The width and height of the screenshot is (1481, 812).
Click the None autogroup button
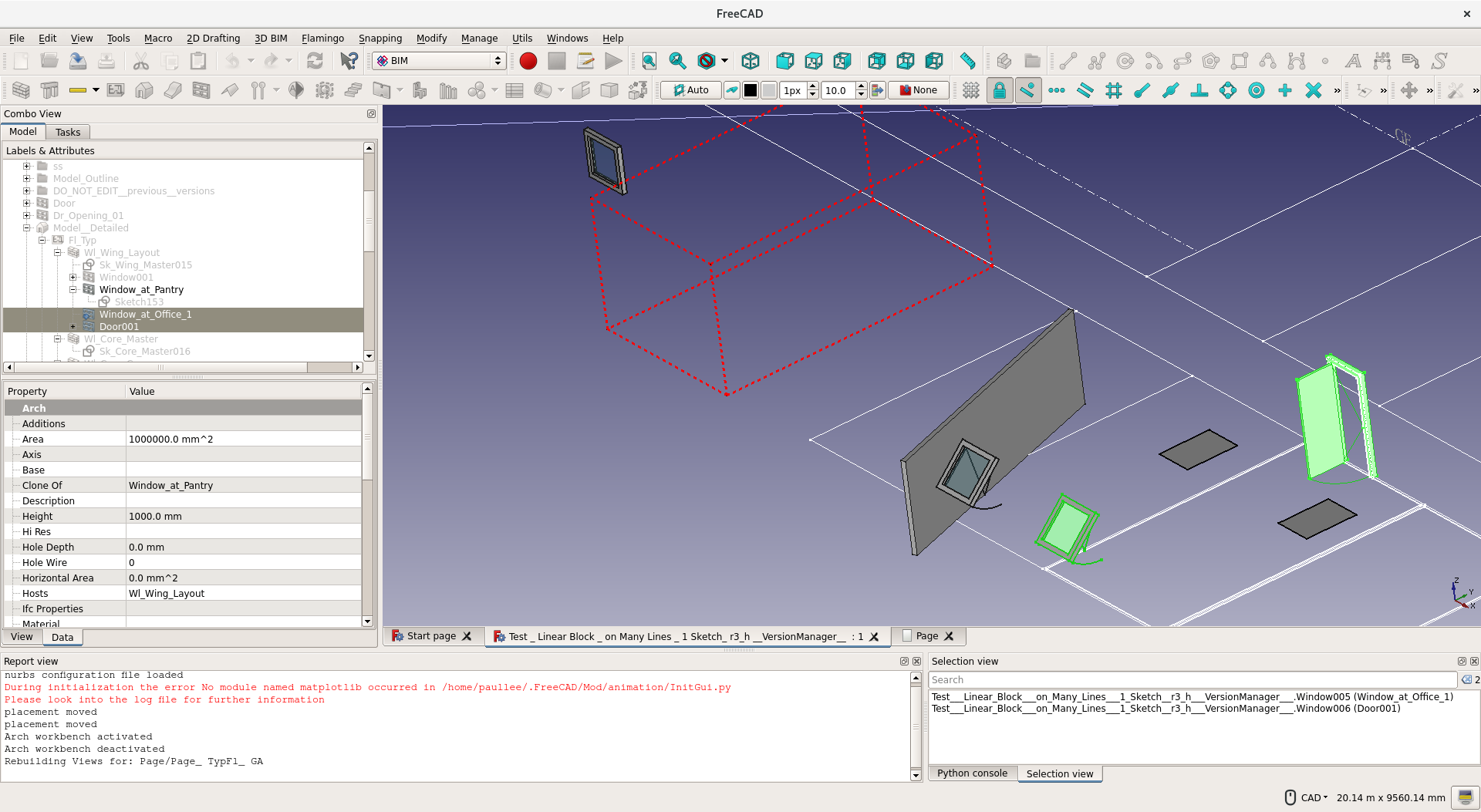[919, 90]
